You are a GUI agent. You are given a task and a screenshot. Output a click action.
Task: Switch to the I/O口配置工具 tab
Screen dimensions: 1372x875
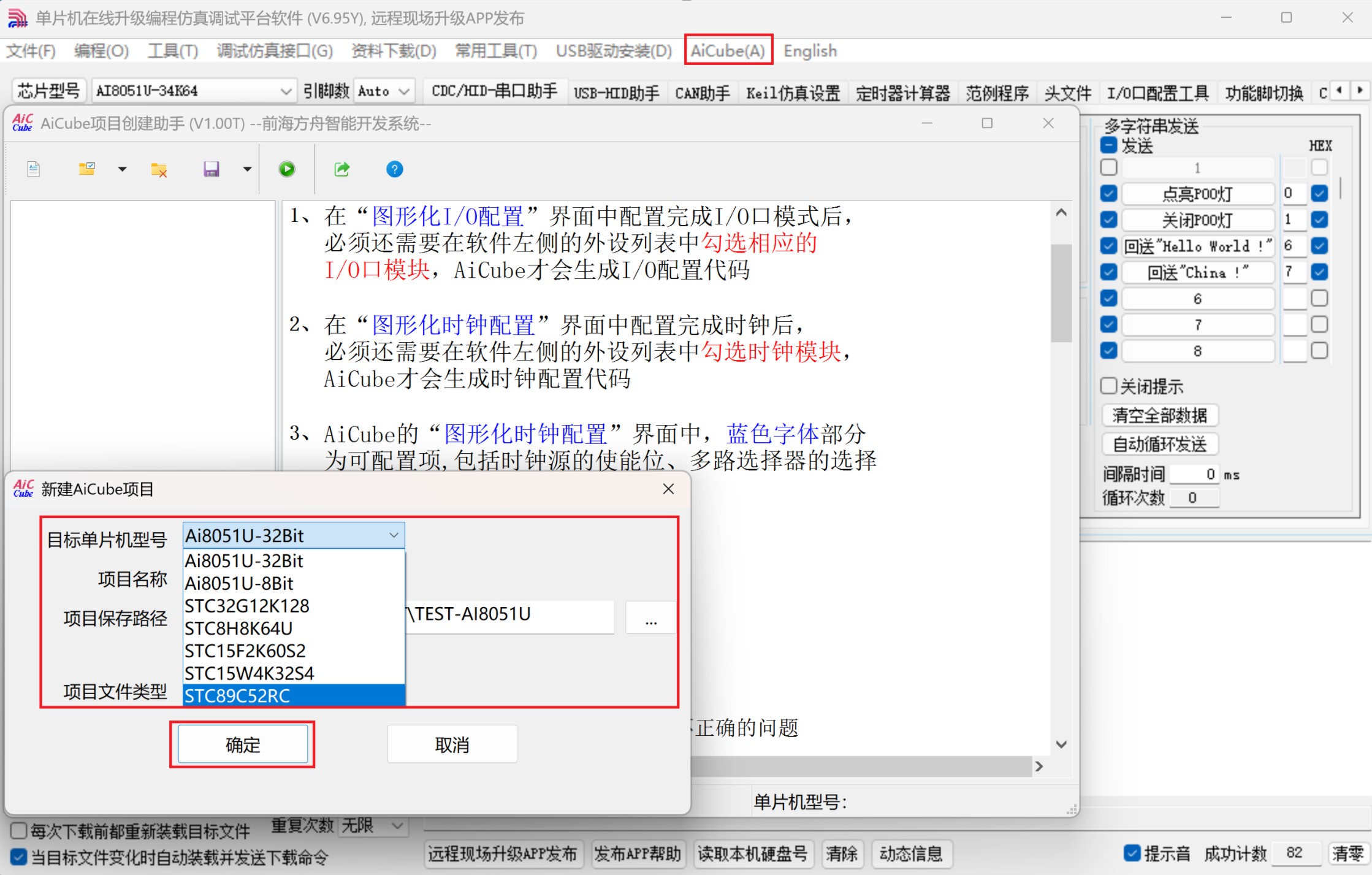1157,93
